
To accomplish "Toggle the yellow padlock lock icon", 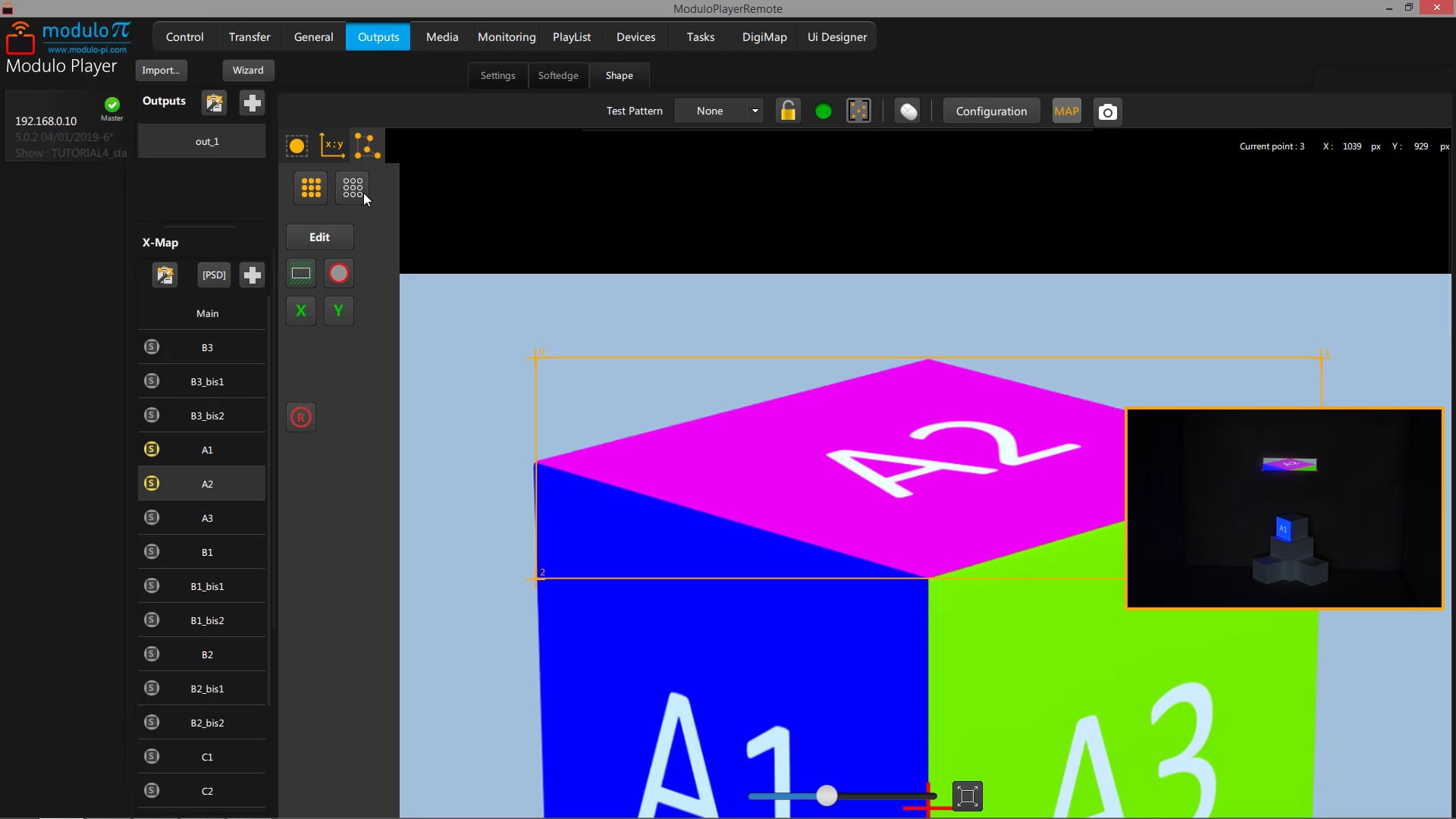I will (788, 111).
